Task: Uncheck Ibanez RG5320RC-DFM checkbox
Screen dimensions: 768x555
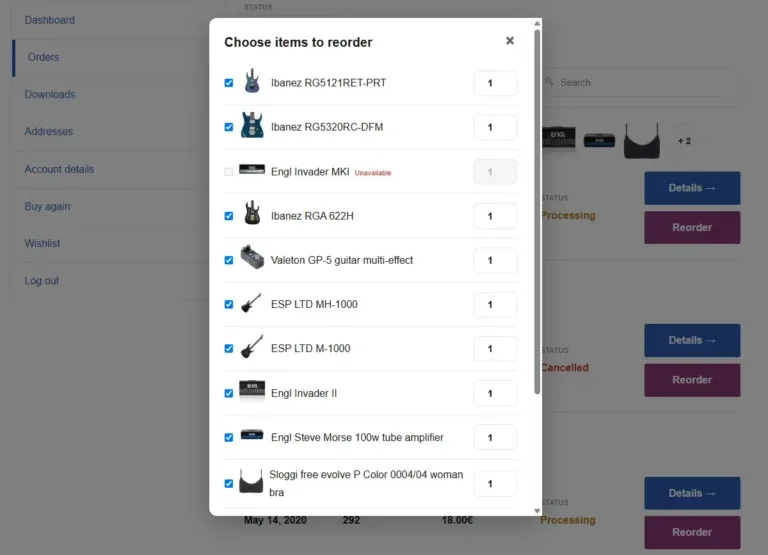Action: coord(229,127)
